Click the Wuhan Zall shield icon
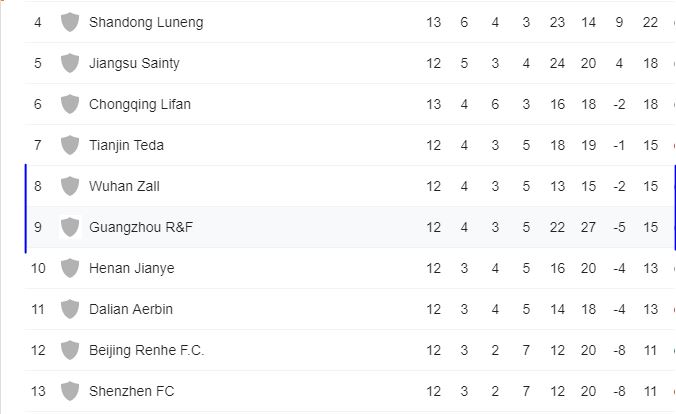676x414 pixels. coord(69,186)
